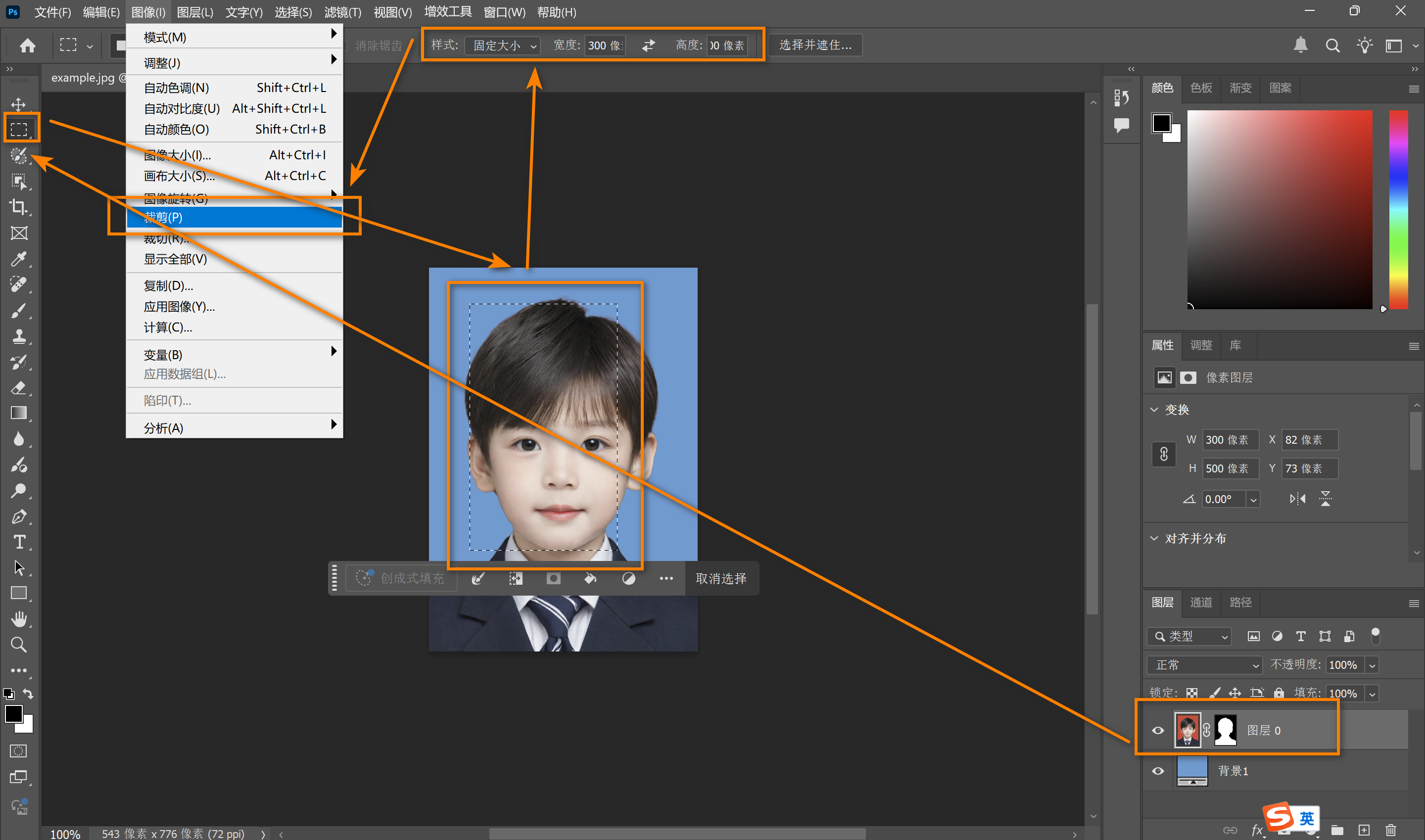Click the rainbow hue slider strip
Viewport: 1425px width, 840px height.
1398,209
